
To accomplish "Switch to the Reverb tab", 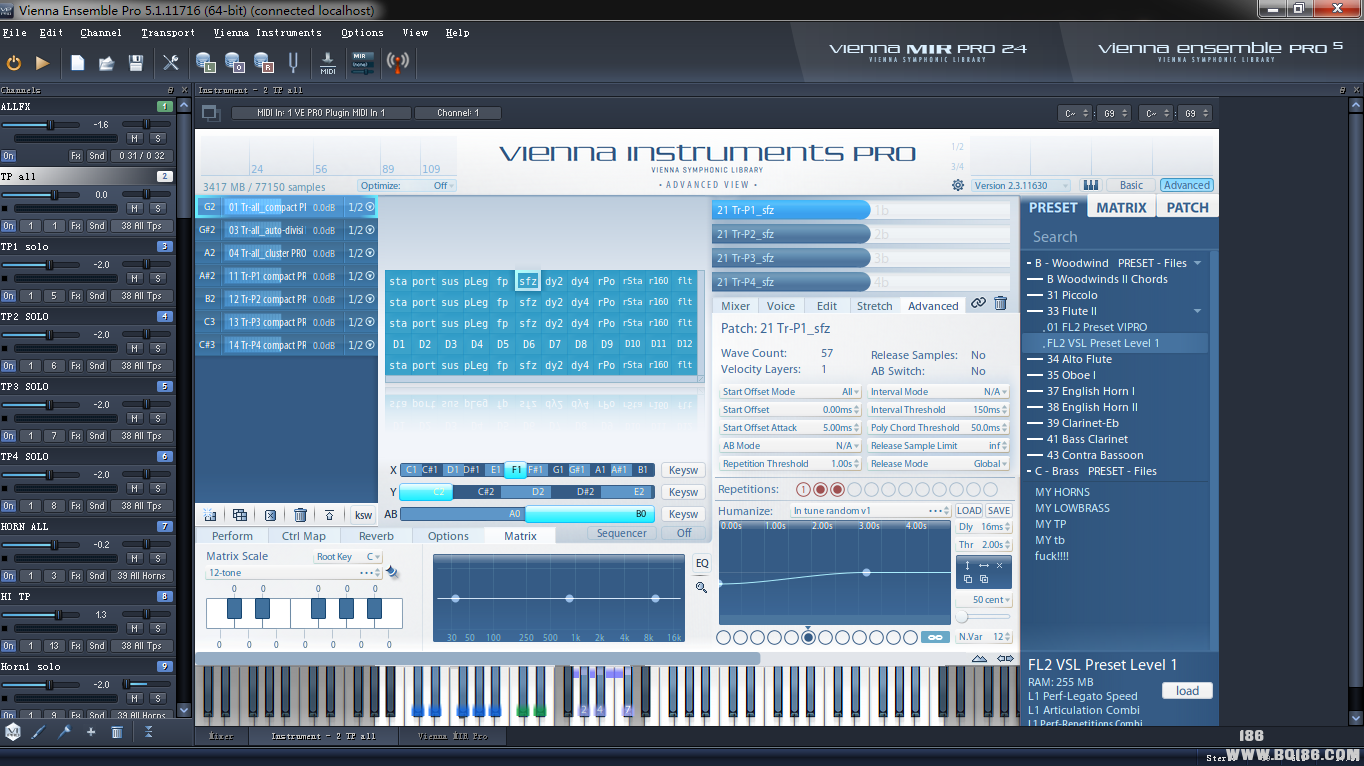I will 376,536.
